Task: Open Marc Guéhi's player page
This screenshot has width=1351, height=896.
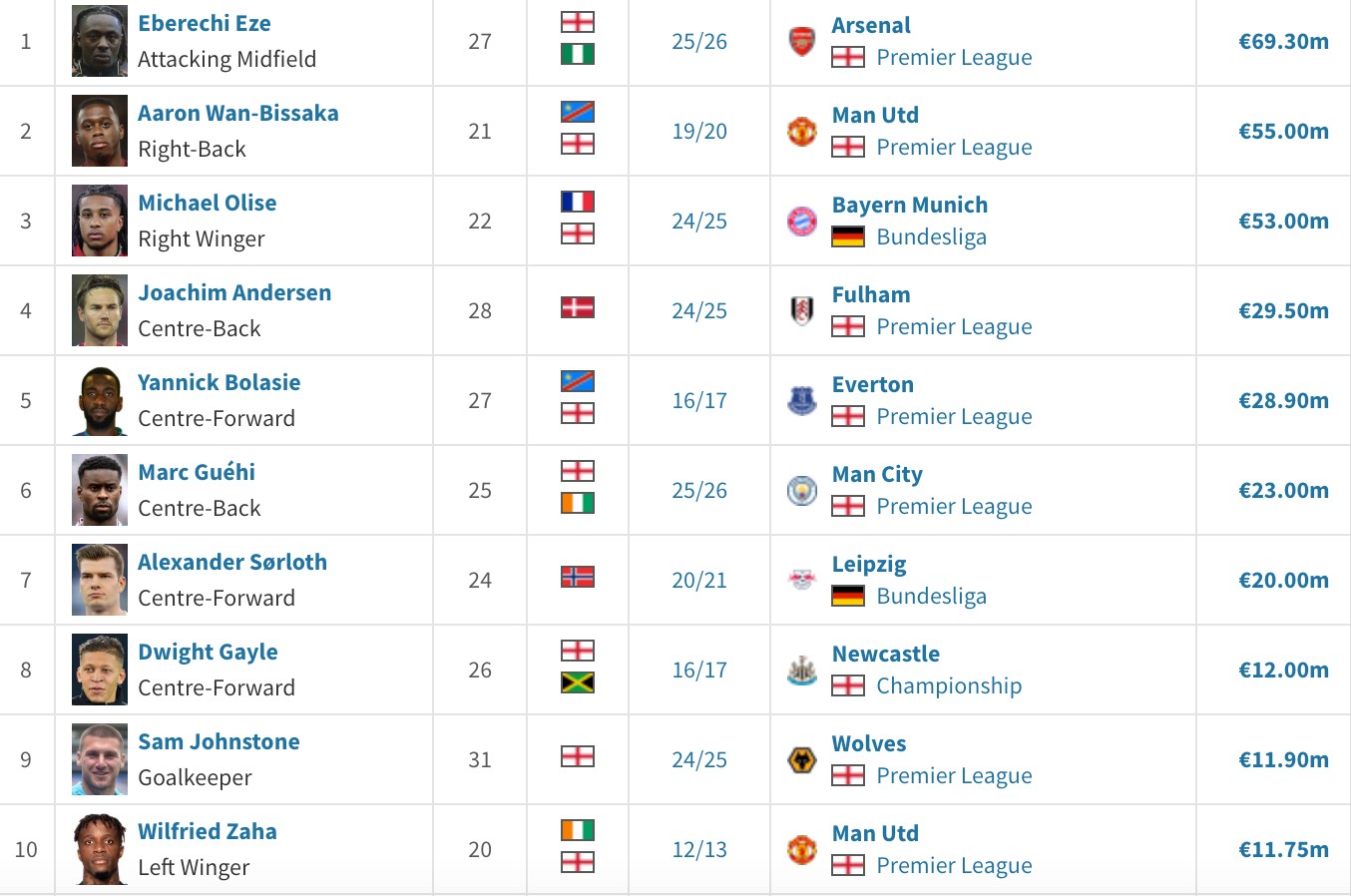Action: 197,472
